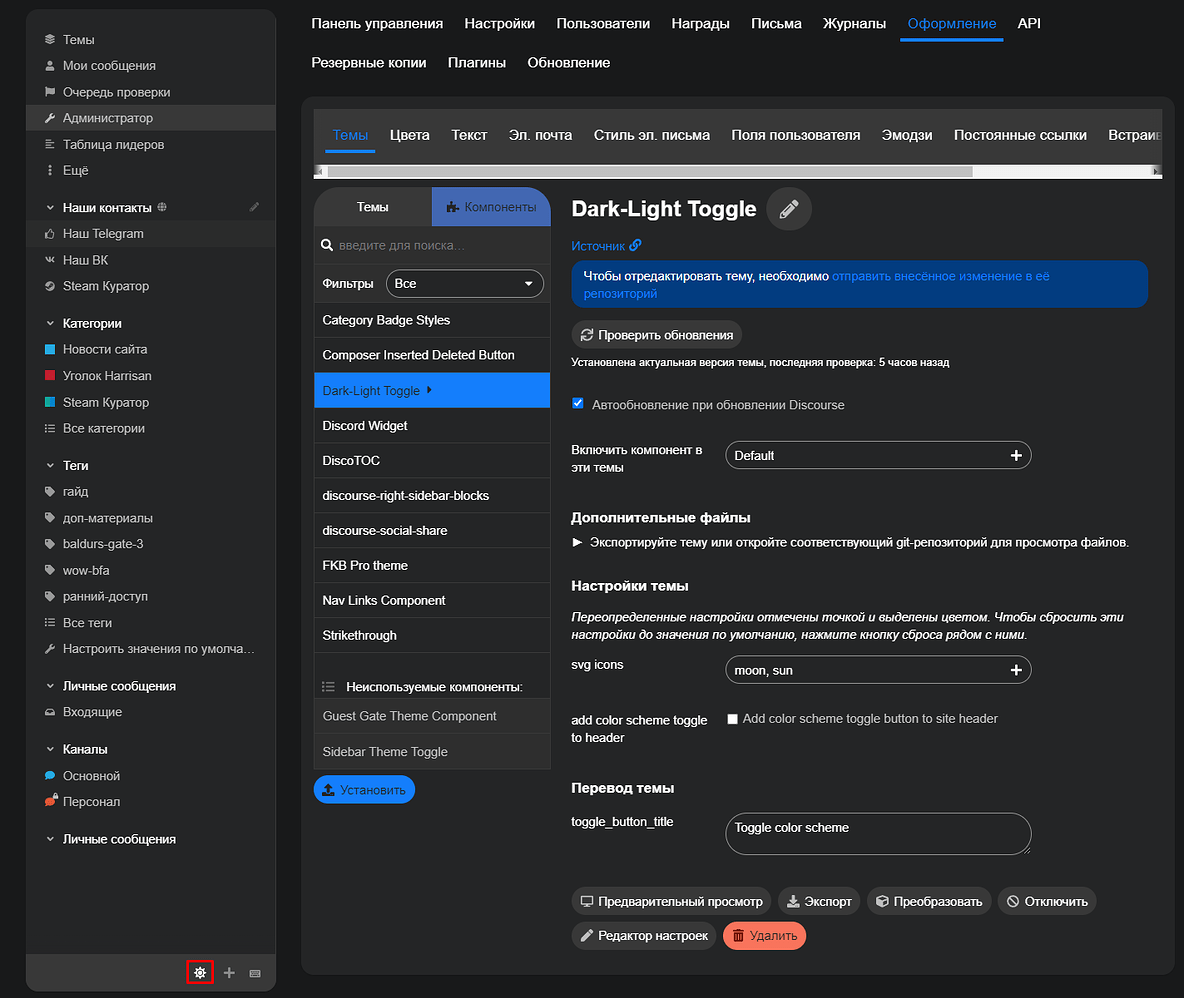Click the theme toggle sun icon in sidebar footer

click(x=200, y=972)
